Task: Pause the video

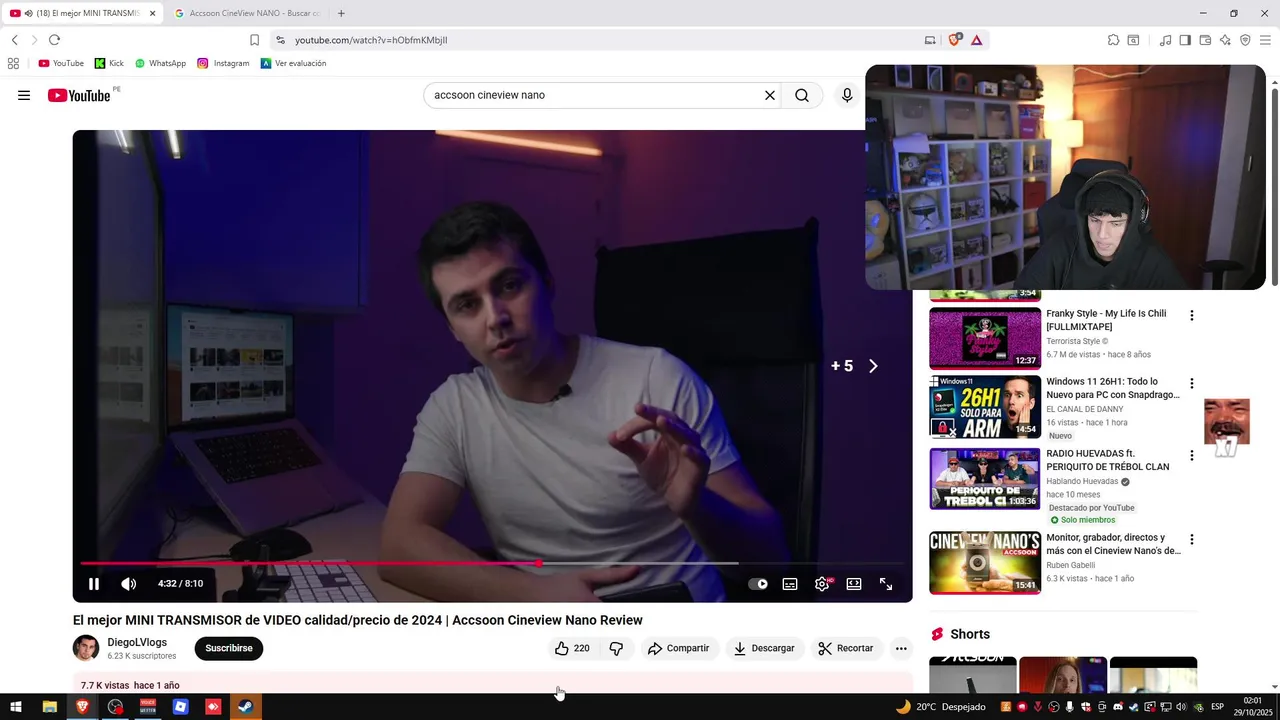Action: (94, 584)
